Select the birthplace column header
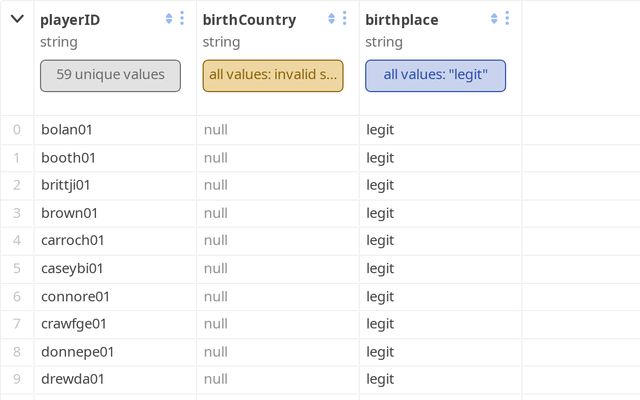 (x=402, y=20)
